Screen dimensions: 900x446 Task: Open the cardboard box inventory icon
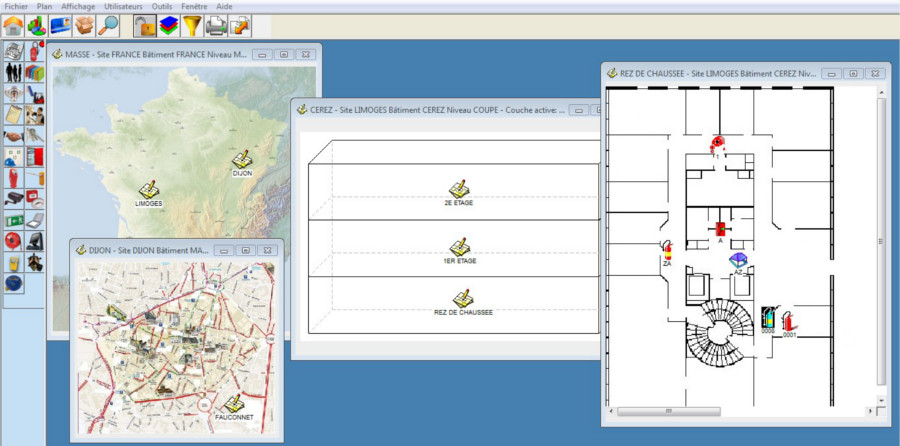[x=84, y=26]
